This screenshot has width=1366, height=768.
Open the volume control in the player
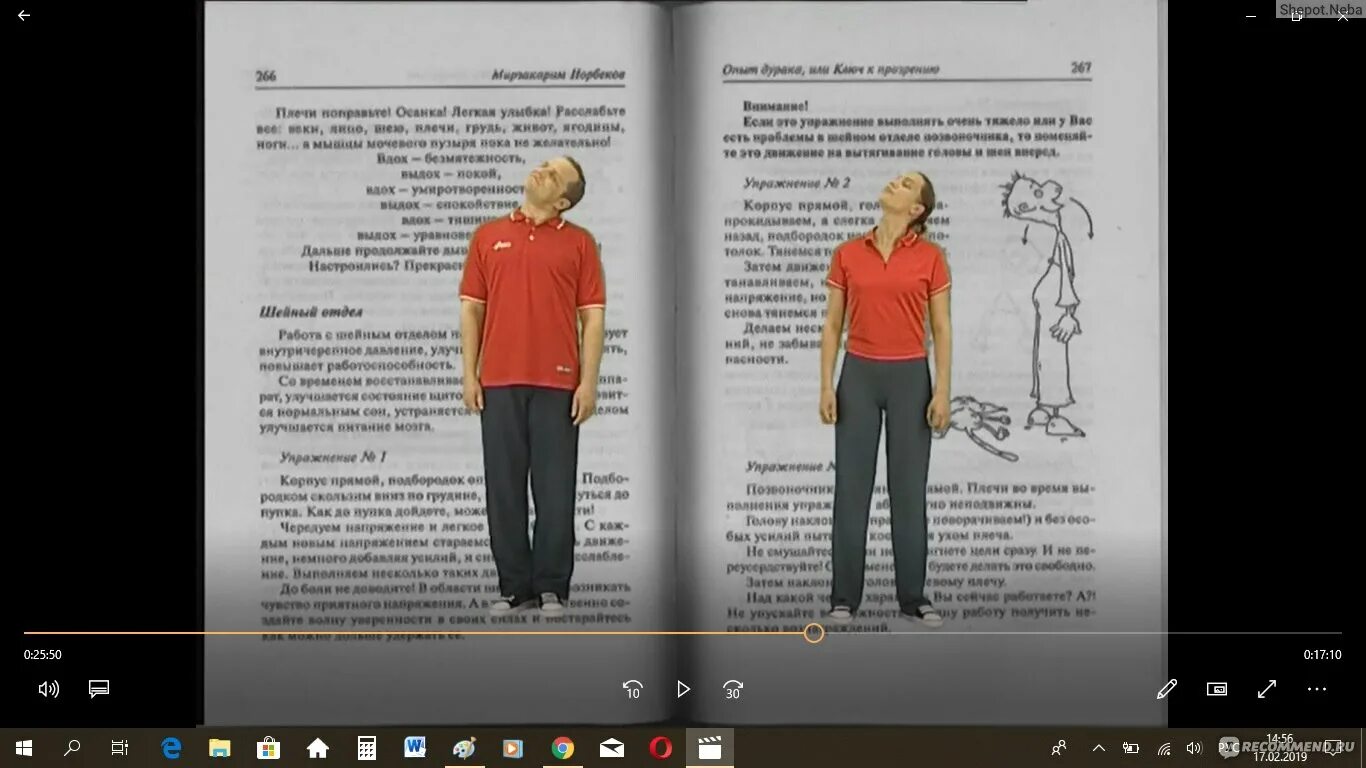pyautogui.click(x=48, y=689)
